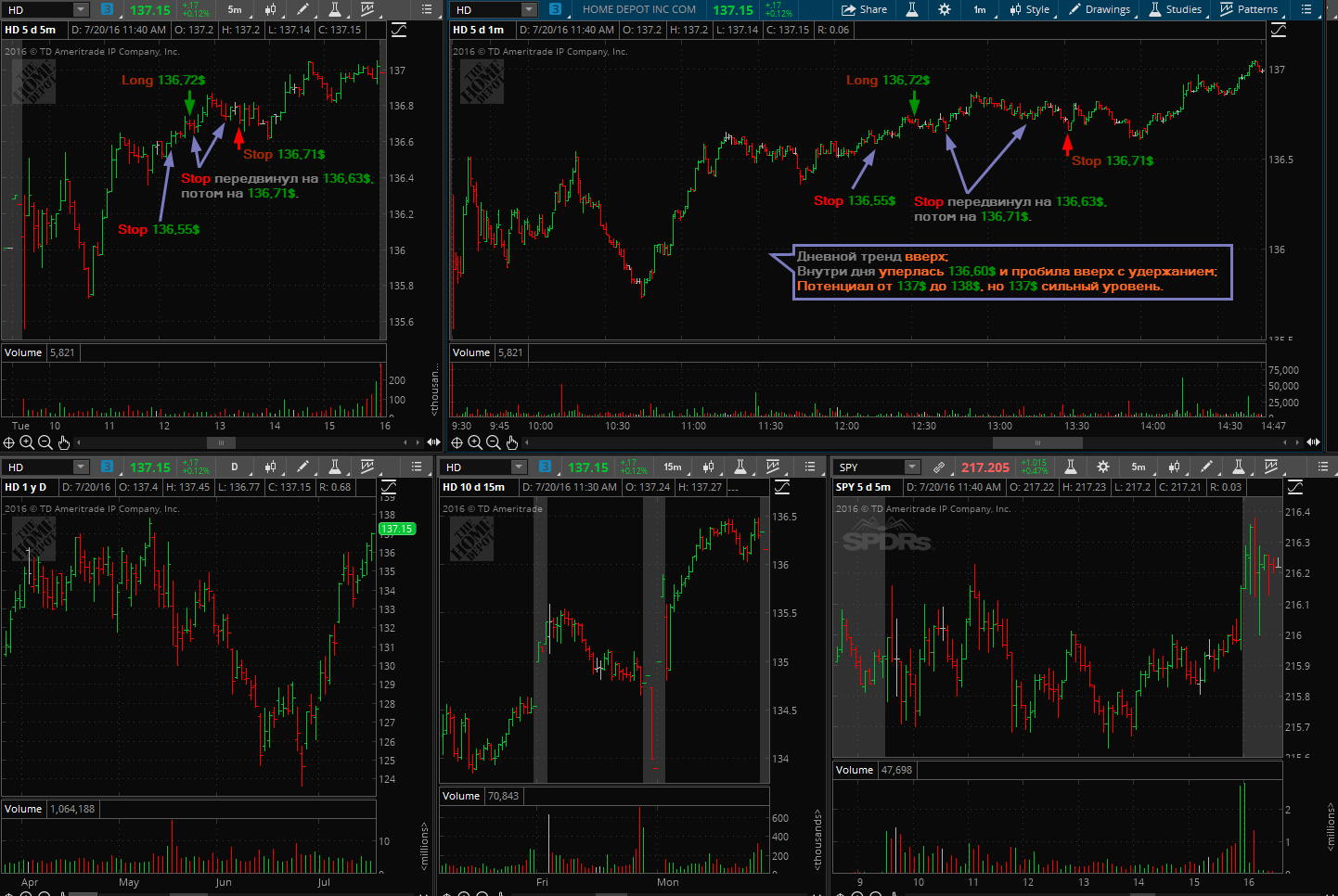The width and height of the screenshot is (1338, 896).
Task: Open list menu icon in HD 1m chart
Action: [x=1306, y=9]
